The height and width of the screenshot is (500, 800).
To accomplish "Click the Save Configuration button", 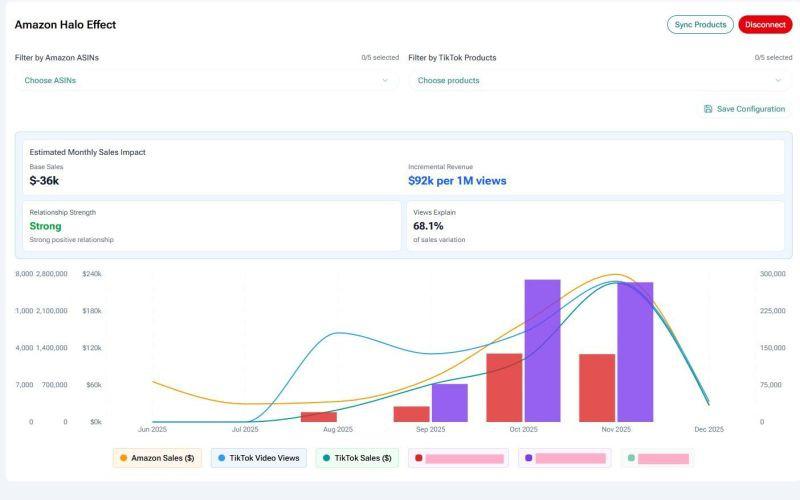I will click(744, 109).
